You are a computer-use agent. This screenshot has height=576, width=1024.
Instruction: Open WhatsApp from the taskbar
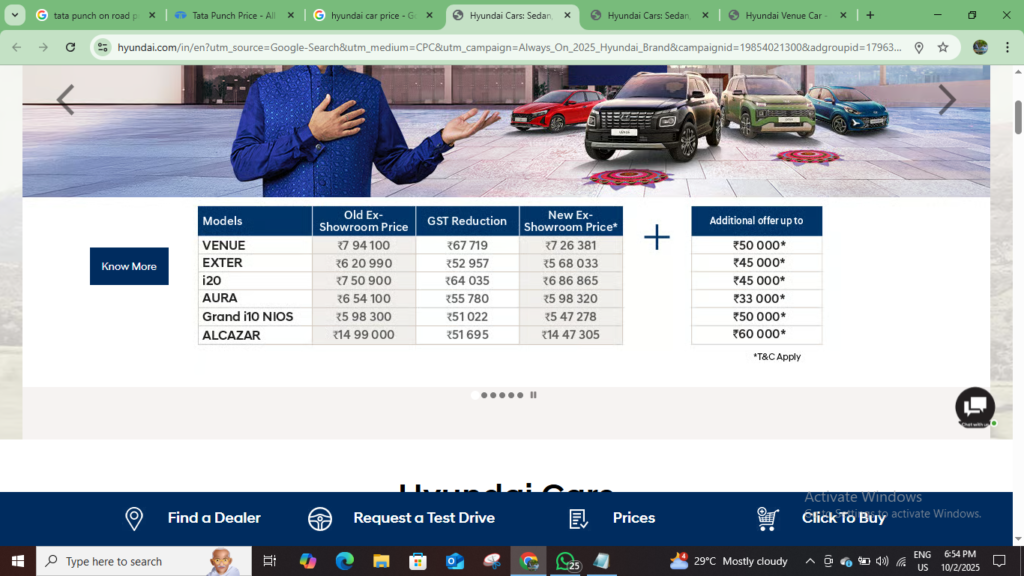pos(566,561)
